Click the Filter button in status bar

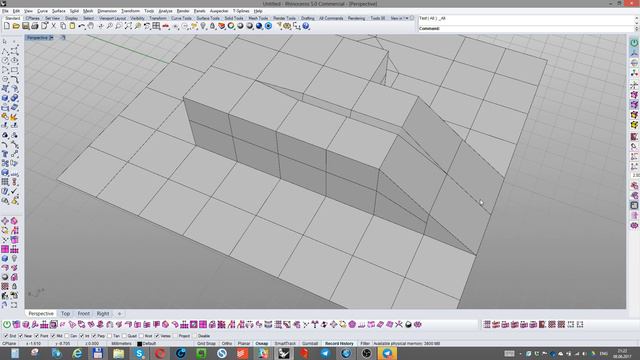[365, 344]
